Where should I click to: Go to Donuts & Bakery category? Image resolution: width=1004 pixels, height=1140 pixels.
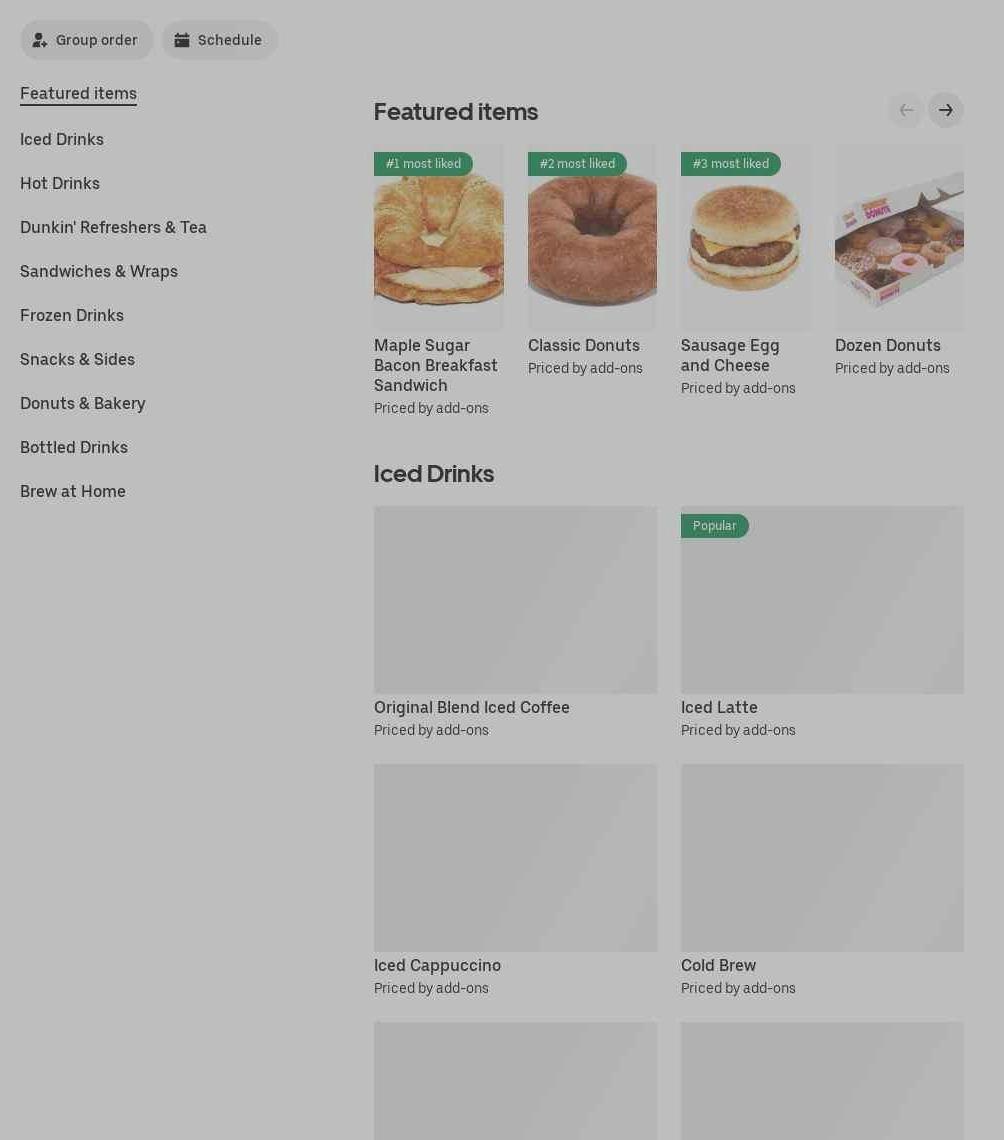click(x=83, y=403)
